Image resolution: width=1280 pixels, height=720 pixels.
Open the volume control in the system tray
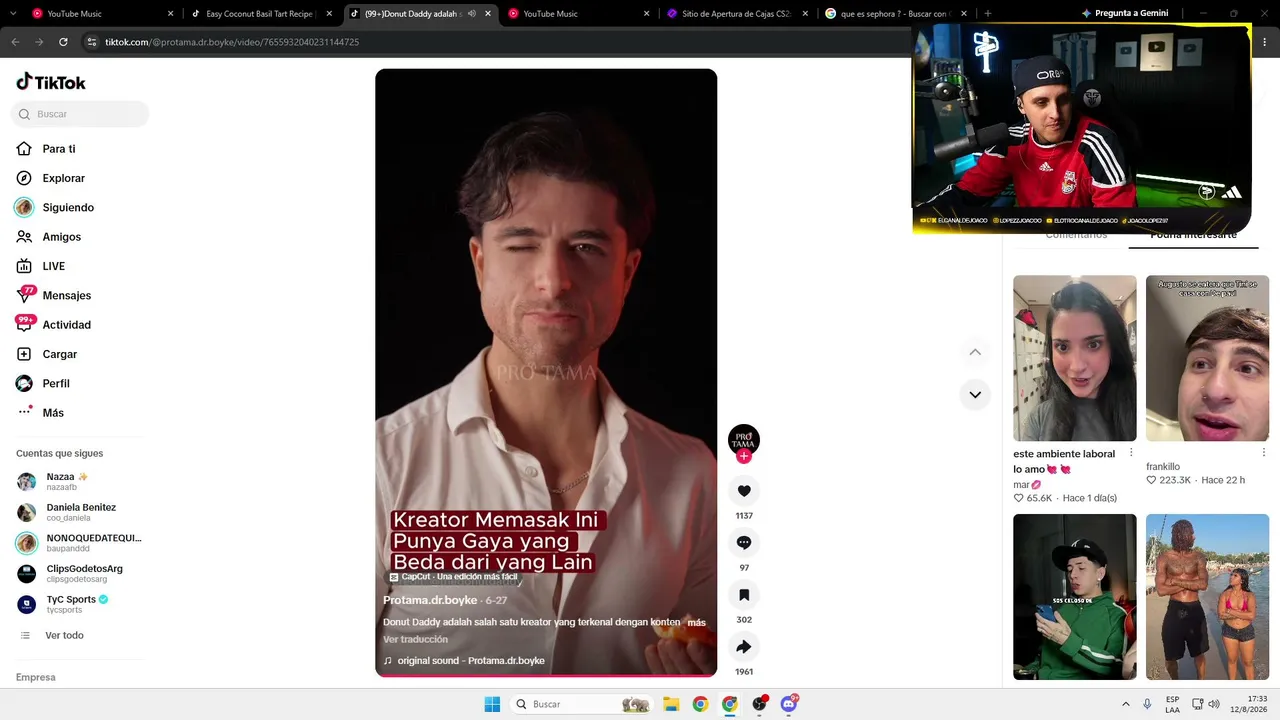[1214, 704]
